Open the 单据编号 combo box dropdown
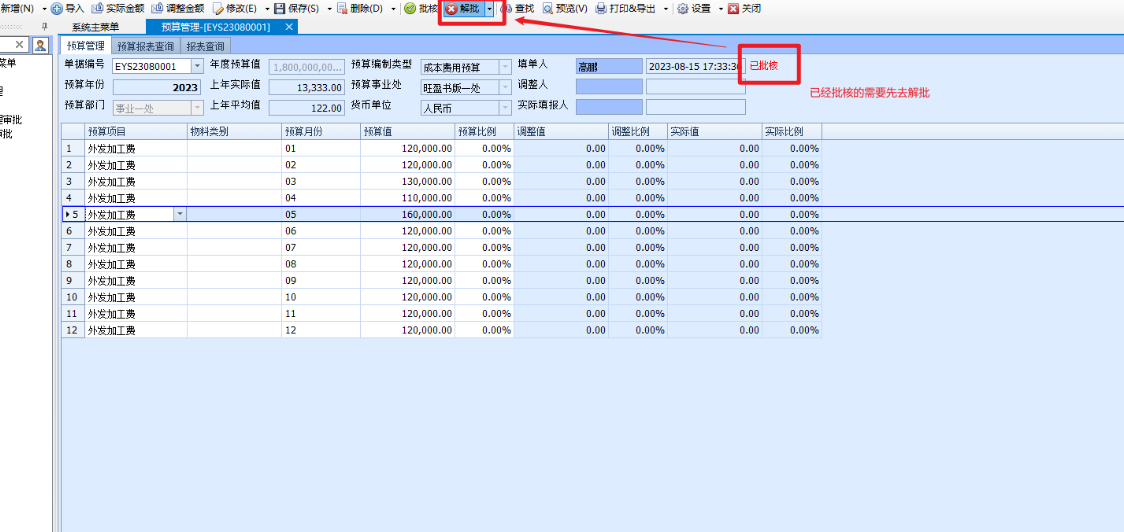Image resolution: width=1124 pixels, height=532 pixels. coord(197,67)
